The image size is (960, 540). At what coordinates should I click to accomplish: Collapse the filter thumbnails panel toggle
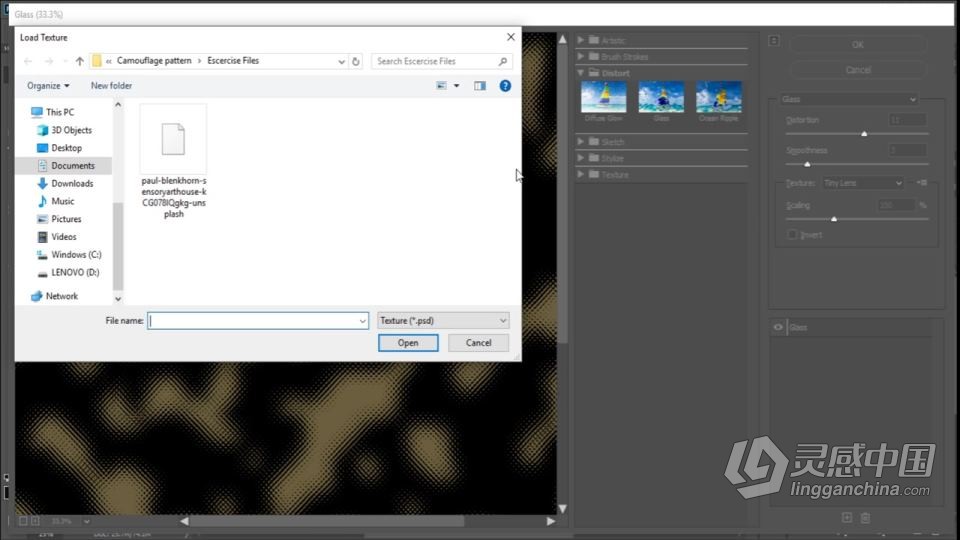774,41
